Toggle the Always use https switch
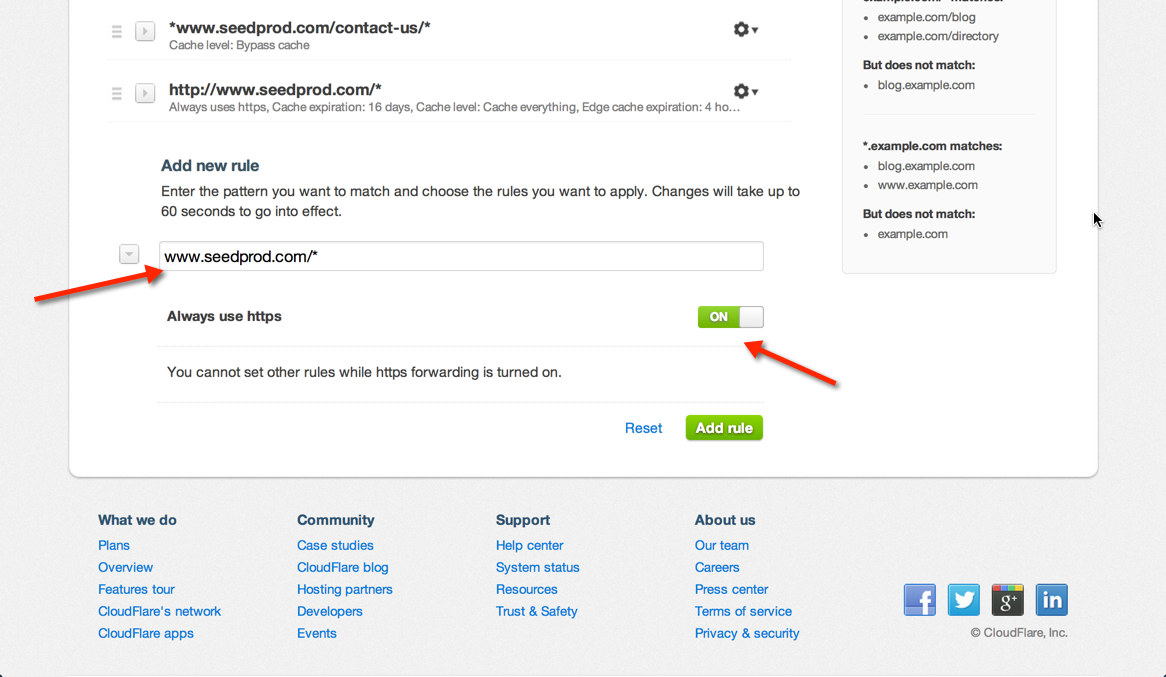Viewport: 1166px width, 677px height. click(730, 317)
